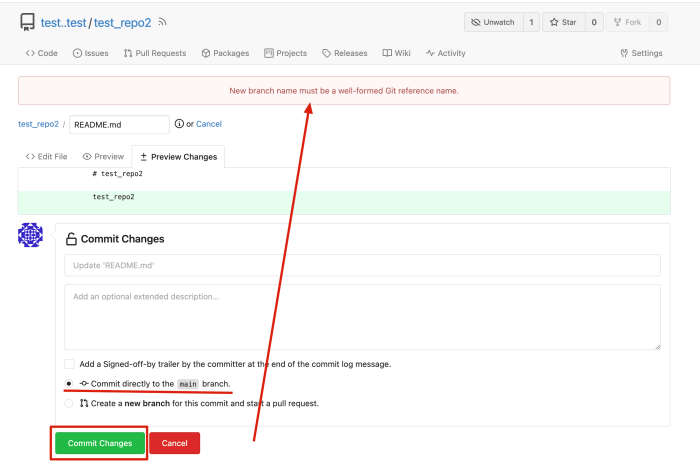The width and height of the screenshot is (700, 470).
Task: Select the Preview Changes tab
Action: pyautogui.click(x=178, y=157)
